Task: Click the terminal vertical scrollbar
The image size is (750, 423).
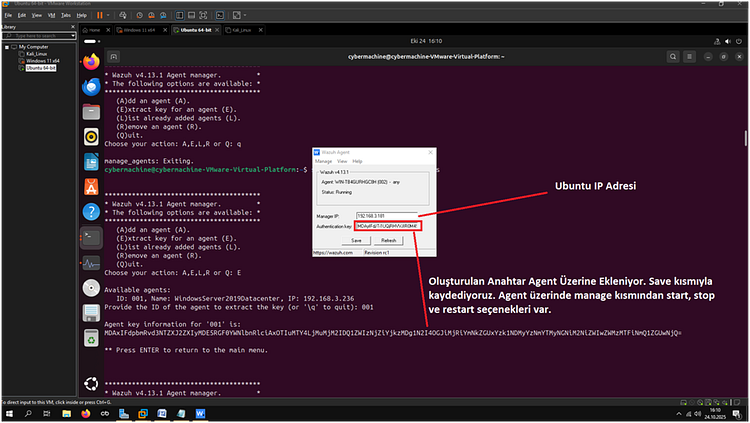Action: pyautogui.click(x=746, y=139)
